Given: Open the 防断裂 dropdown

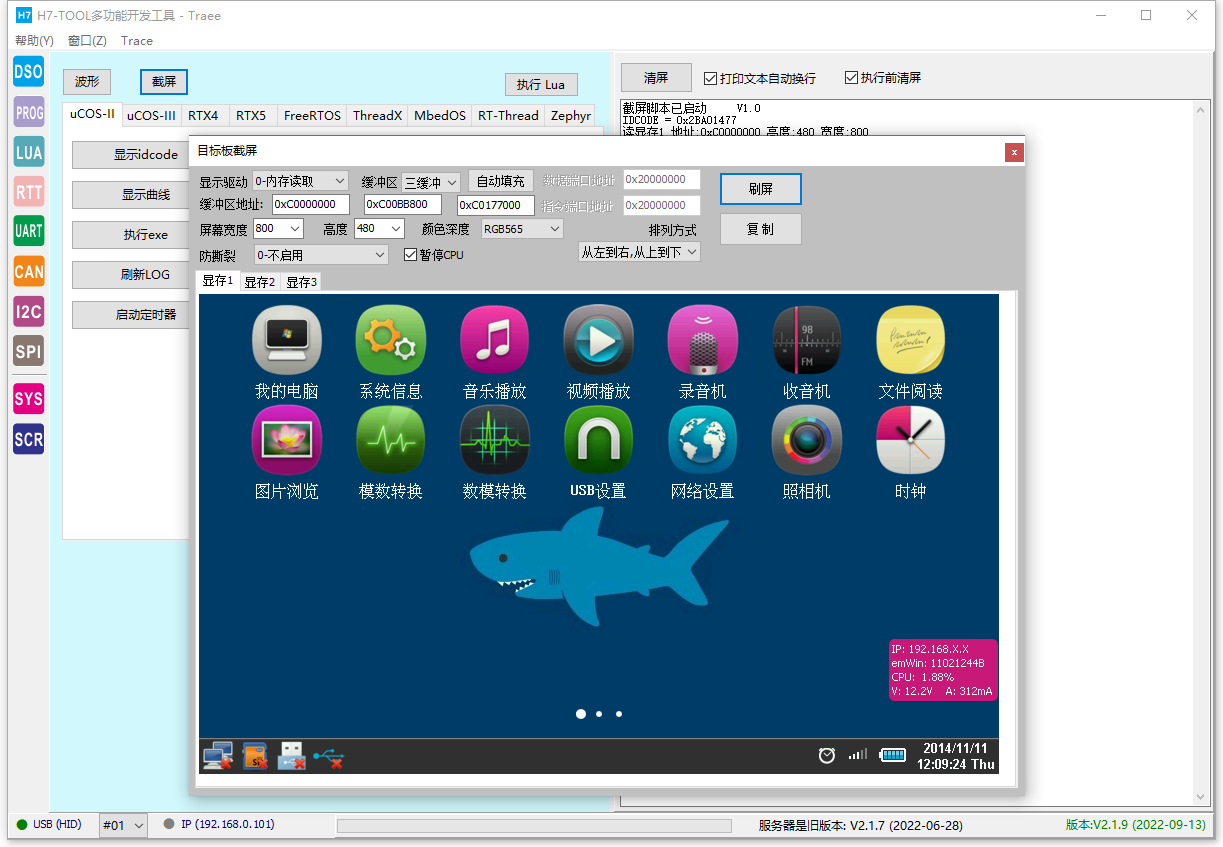Looking at the screenshot, I should click(x=321, y=255).
